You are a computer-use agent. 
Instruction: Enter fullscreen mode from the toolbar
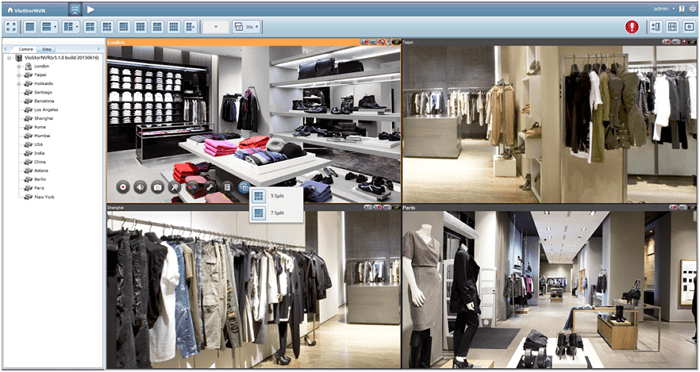(11, 27)
